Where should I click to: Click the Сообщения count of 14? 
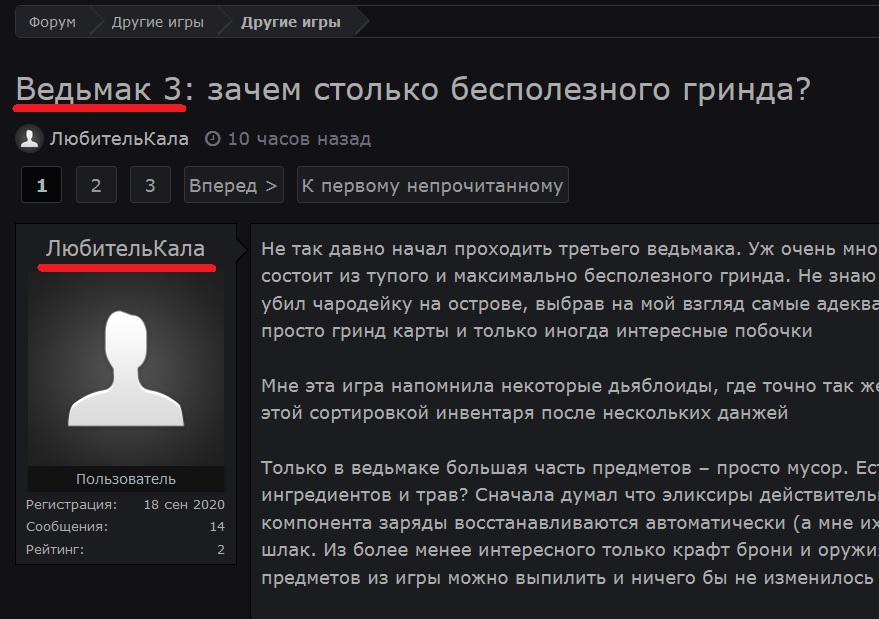(x=217, y=527)
